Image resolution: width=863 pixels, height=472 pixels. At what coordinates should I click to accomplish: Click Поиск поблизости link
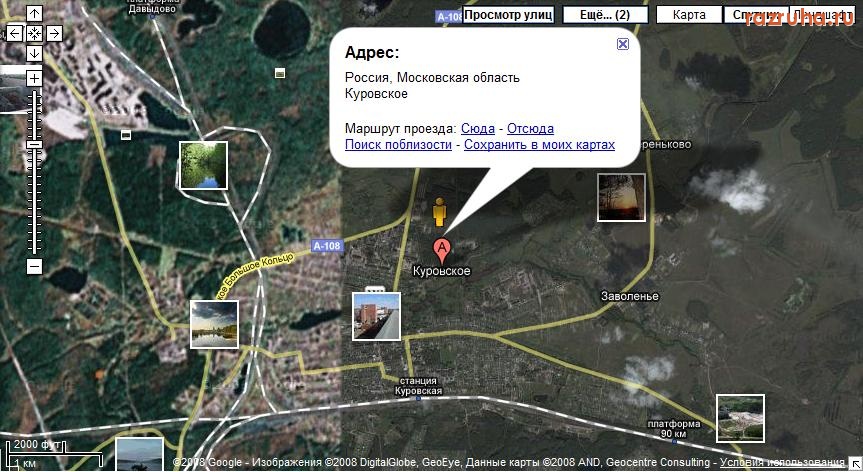click(x=398, y=145)
